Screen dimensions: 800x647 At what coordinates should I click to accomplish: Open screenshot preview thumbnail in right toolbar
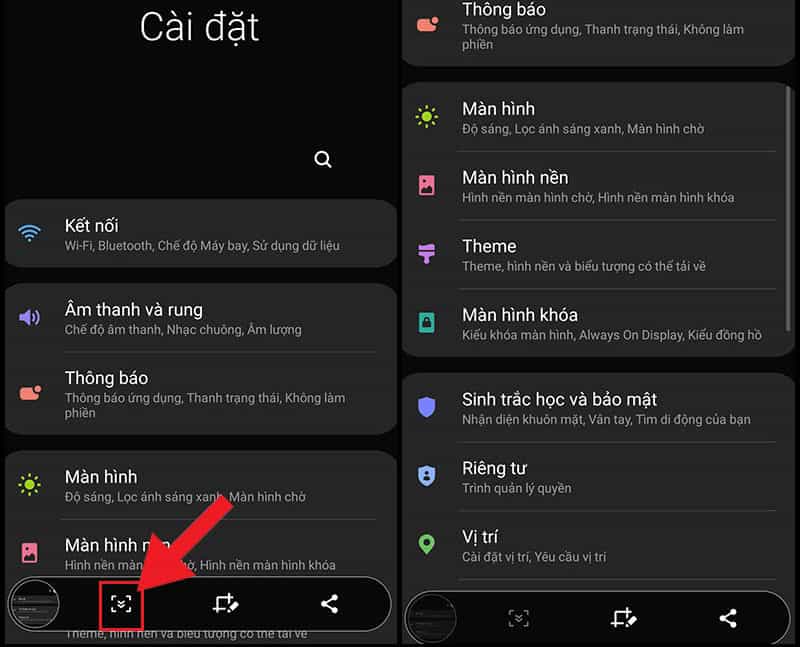(432, 618)
